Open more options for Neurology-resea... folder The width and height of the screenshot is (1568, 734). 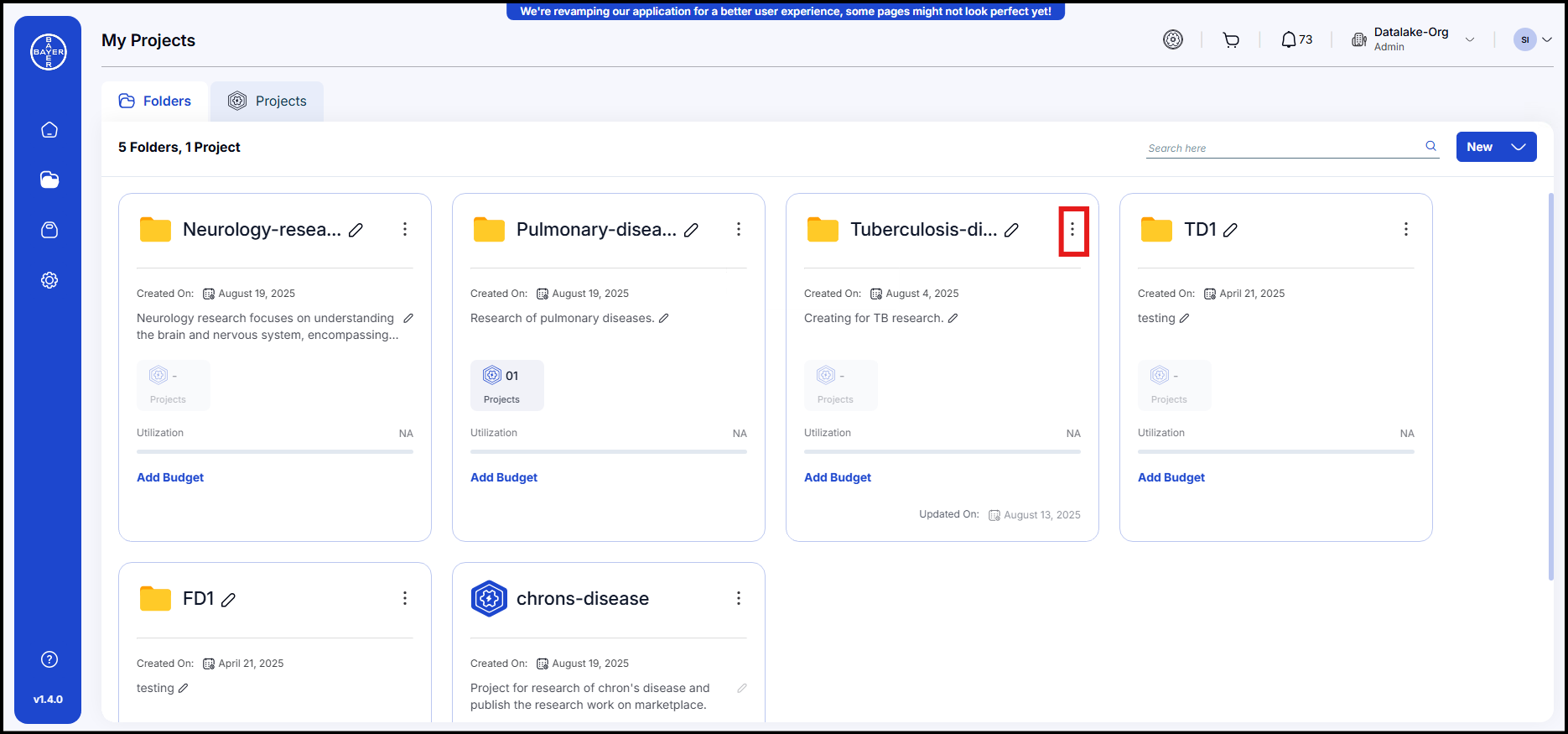(x=405, y=229)
